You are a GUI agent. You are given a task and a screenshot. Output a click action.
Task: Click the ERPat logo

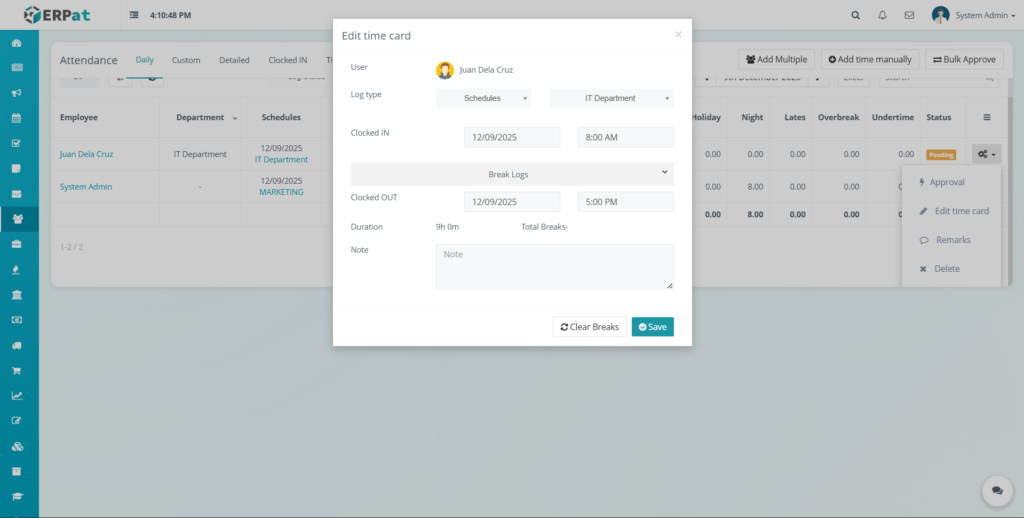coord(57,14)
